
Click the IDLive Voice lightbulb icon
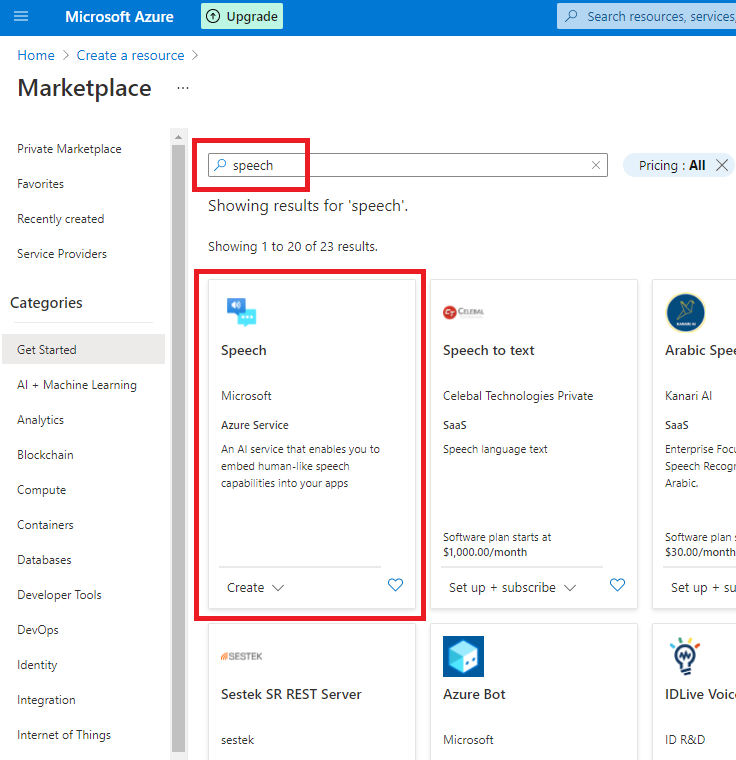tap(685, 656)
